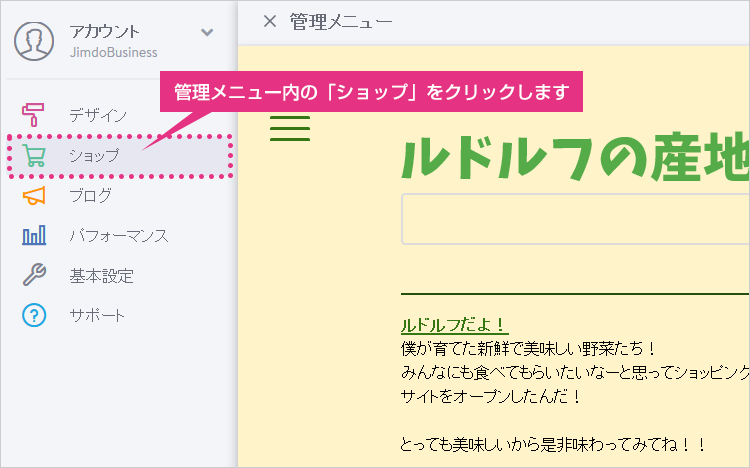The width and height of the screenshot is (750, 468).
Task: Click the paint roller design icon
Action: point(33,115)
